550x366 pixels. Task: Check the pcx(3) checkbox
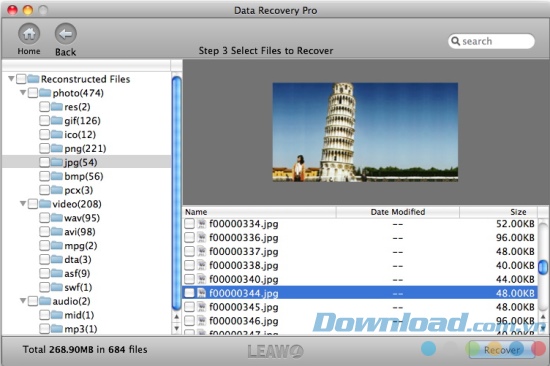(x=44, y=190)
